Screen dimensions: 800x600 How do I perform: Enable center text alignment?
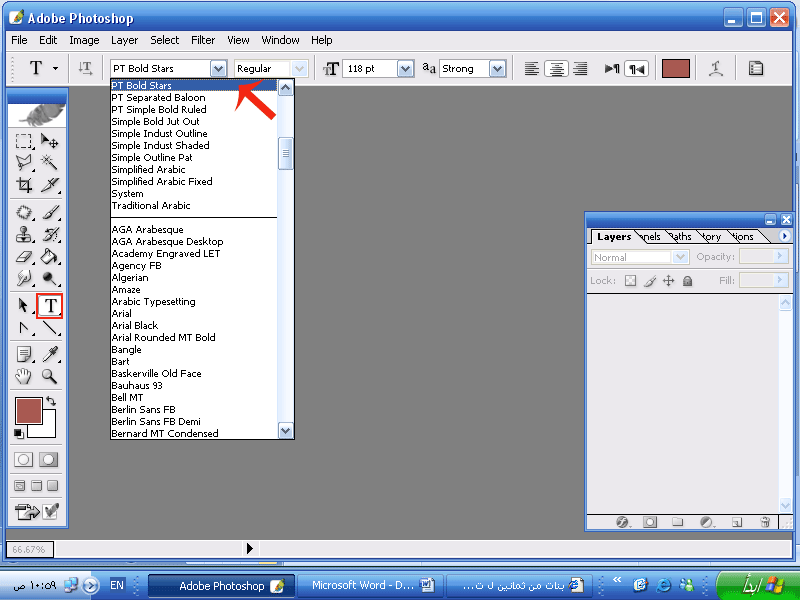(556, 69)
